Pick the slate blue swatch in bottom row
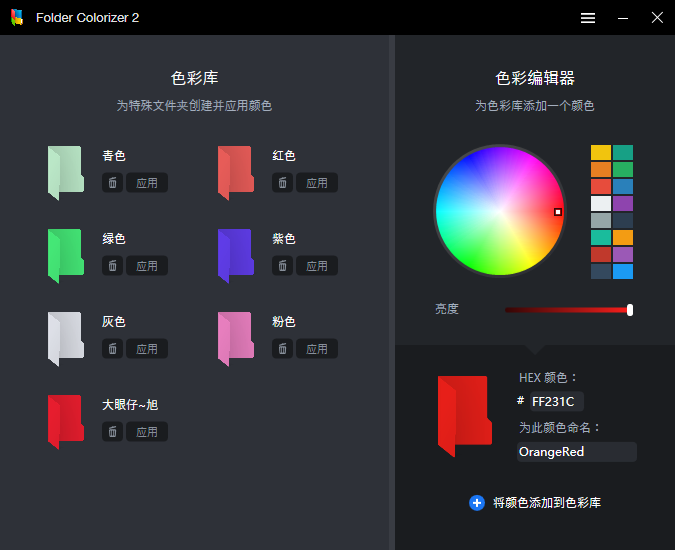Screen dimensions: 675x550 click(x=601, y=272)
